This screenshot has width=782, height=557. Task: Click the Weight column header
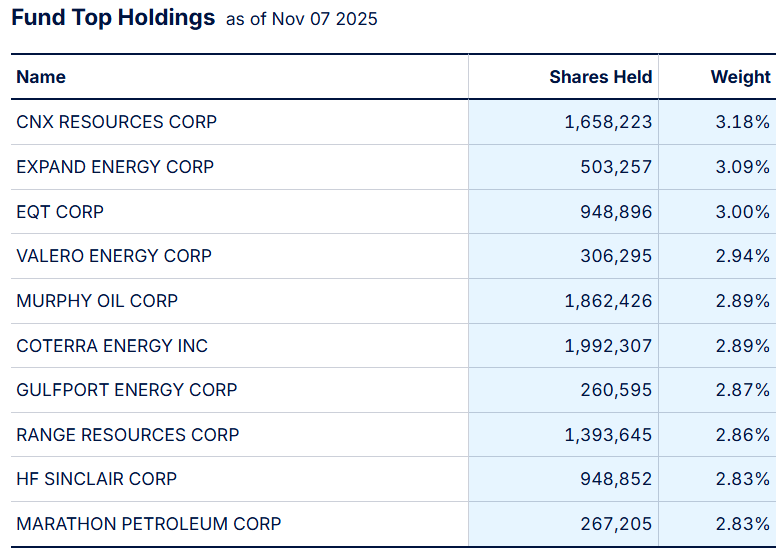tap(740, 77)
